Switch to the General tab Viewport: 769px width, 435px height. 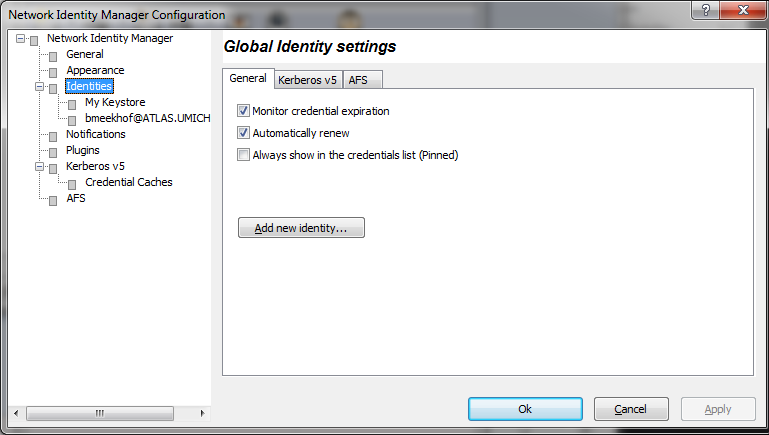tap(248, 78)
